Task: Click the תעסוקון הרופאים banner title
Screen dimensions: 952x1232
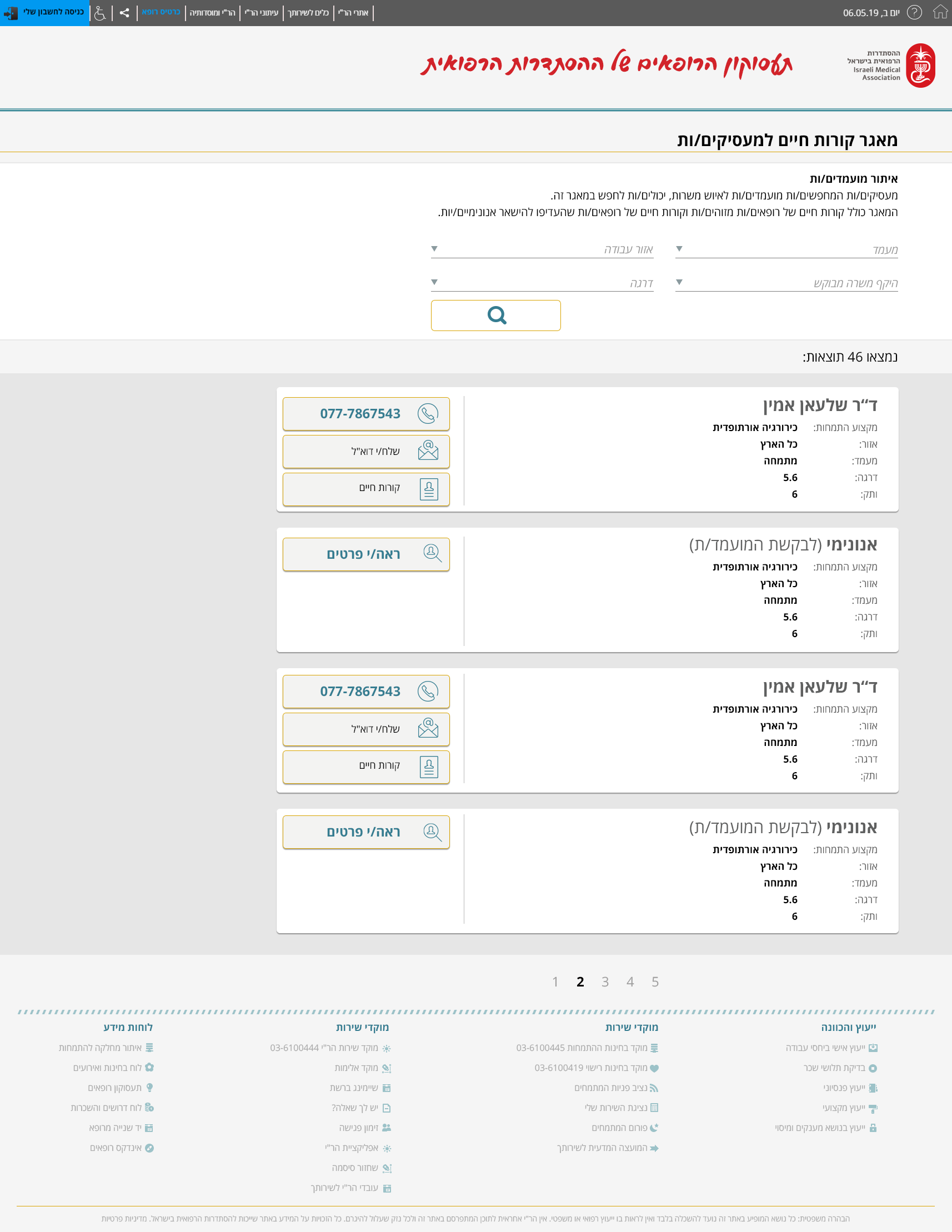Action: (607, 64)
